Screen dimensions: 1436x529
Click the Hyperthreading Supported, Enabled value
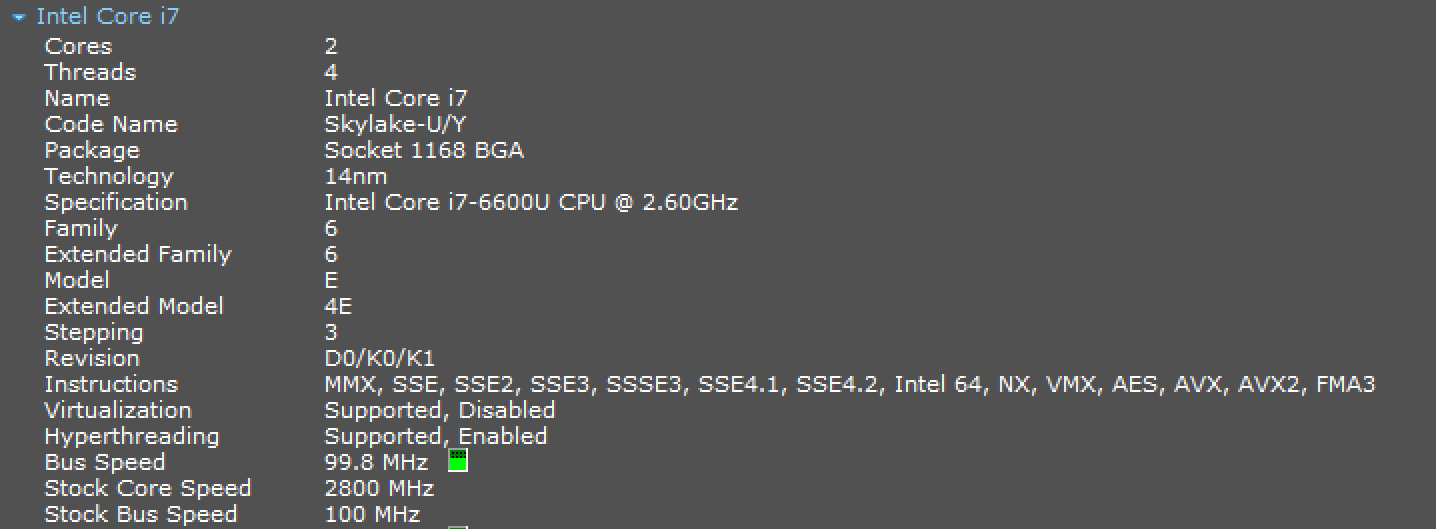[436, 436]
